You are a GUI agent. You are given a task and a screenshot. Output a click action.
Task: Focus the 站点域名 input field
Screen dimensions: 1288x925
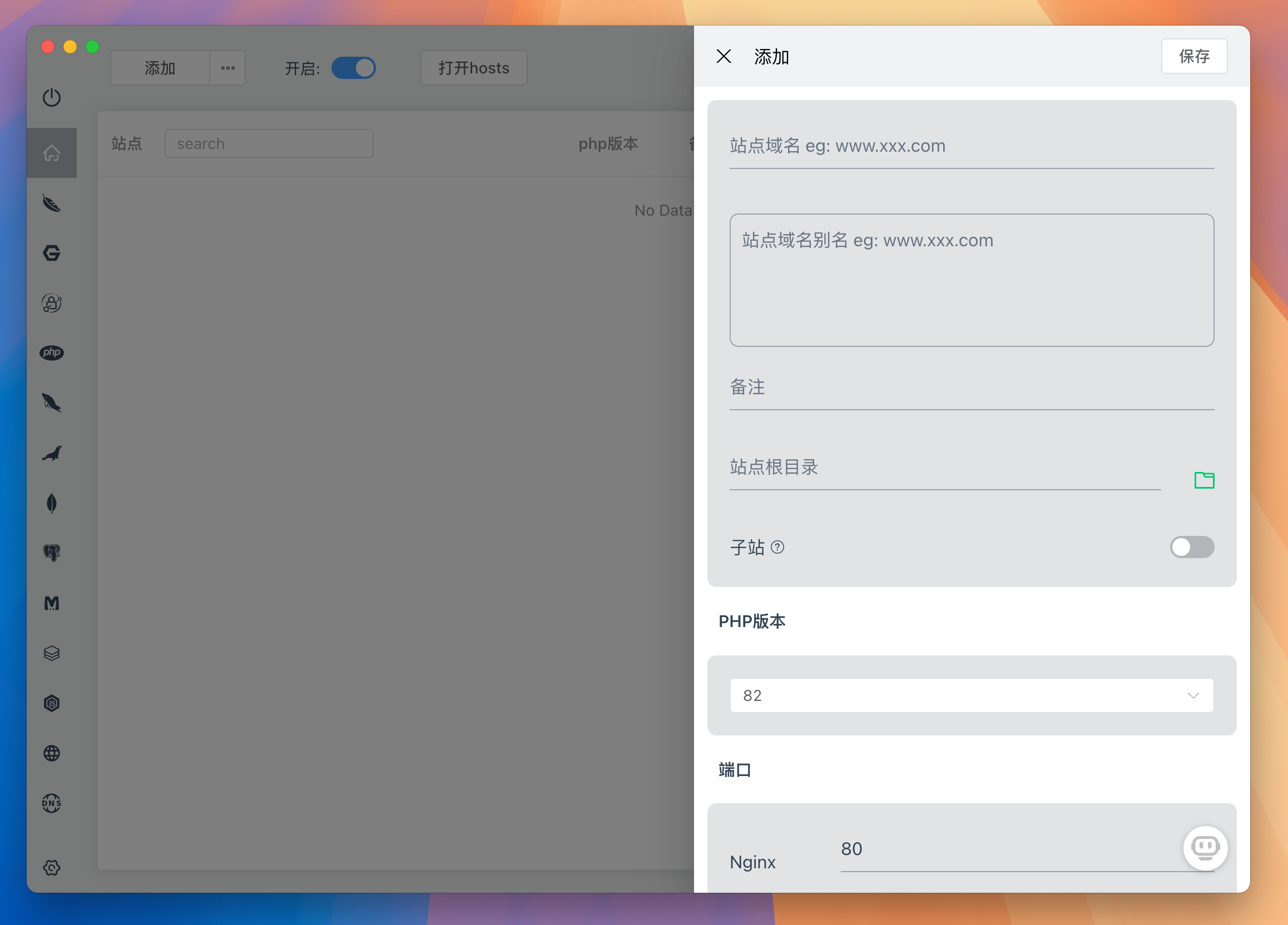pos(972,146)
